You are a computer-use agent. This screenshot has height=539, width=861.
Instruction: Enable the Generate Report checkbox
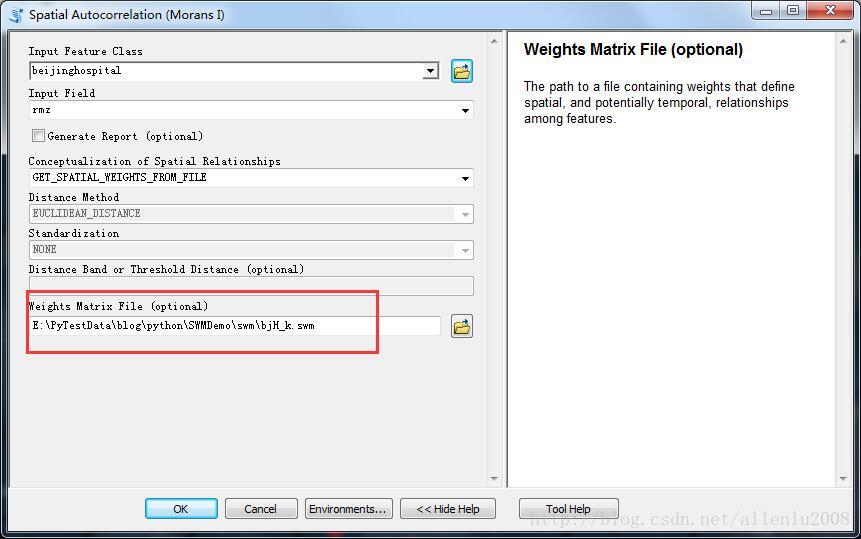coord(38,136)
